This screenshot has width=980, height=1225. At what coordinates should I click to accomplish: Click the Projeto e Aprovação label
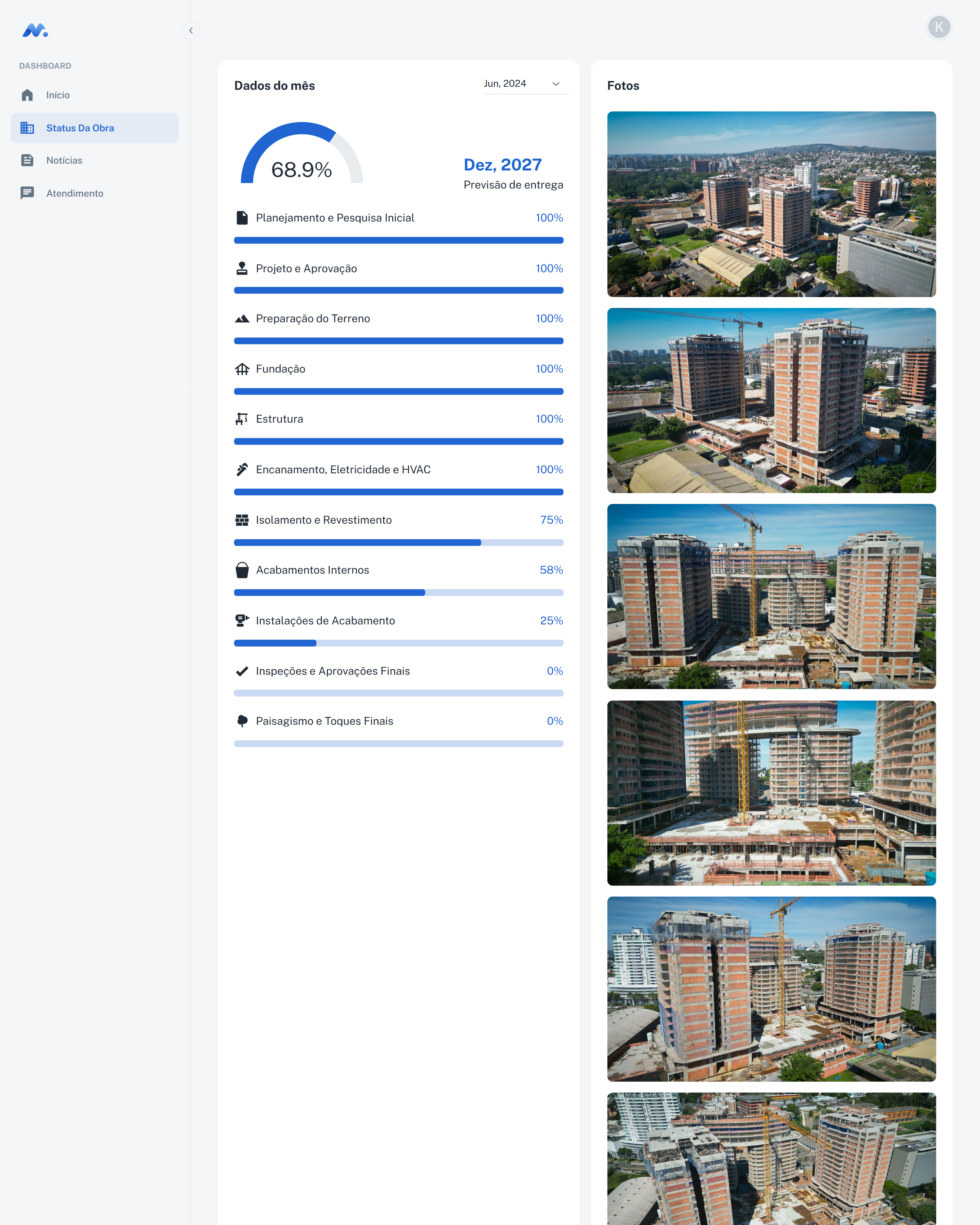[x=306, y=268]
